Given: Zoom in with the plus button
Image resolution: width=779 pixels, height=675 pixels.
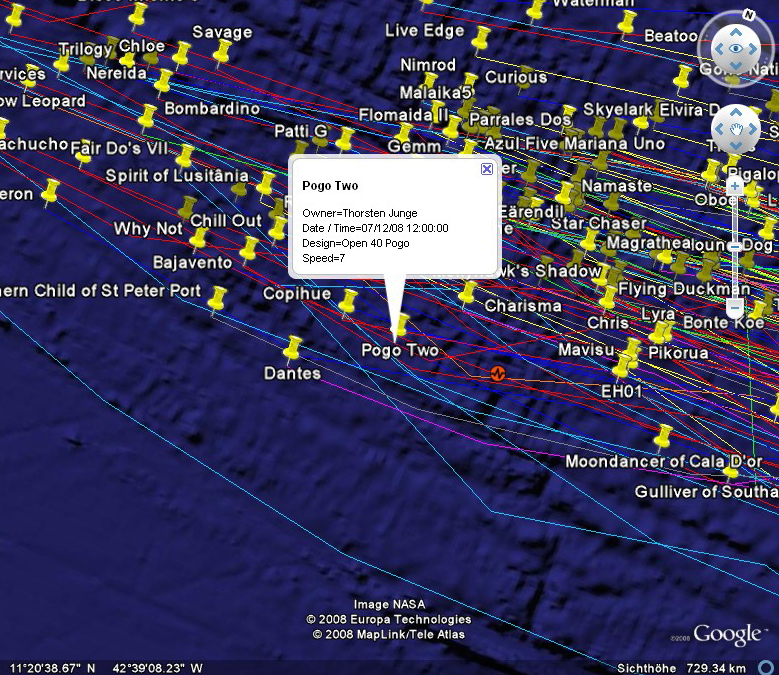Looking at the screenshot, I should click(735, 186).
